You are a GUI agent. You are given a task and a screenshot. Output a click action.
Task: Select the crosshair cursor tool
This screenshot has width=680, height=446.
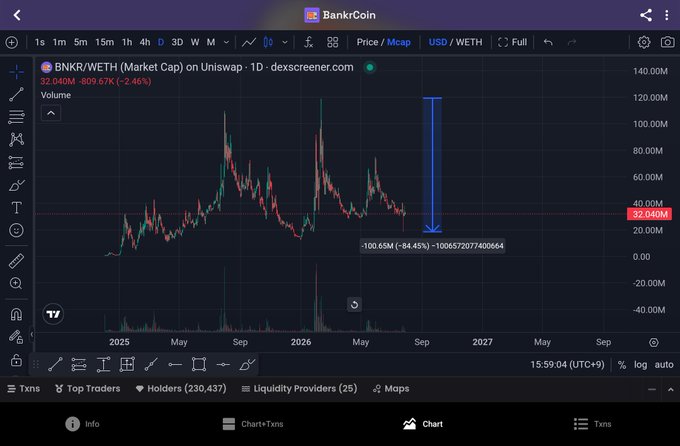point(16,72)
